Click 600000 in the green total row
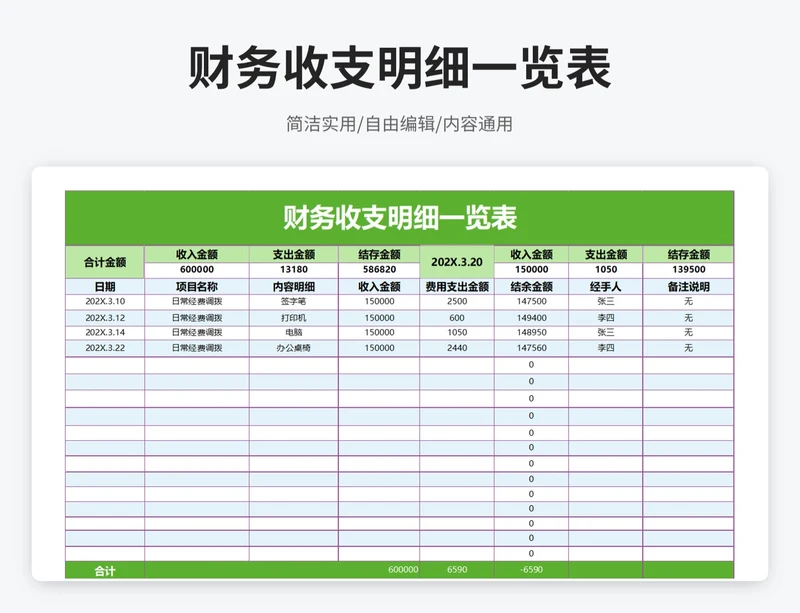Image resolution: width=800 pixels, height=613 pixels. 403,570
